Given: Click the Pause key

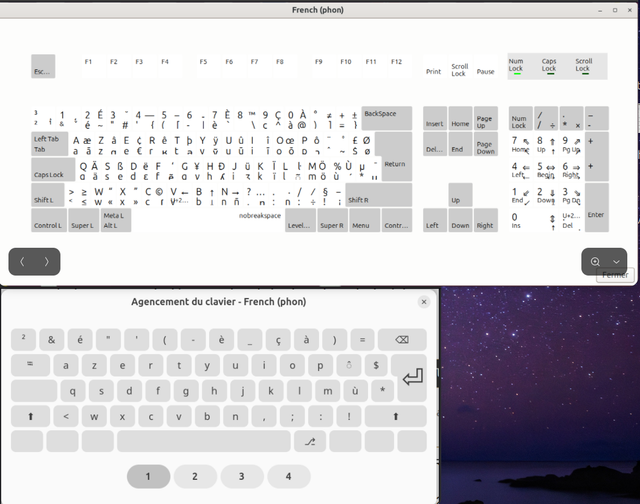Looking at the screenshot, I should 486,66.
